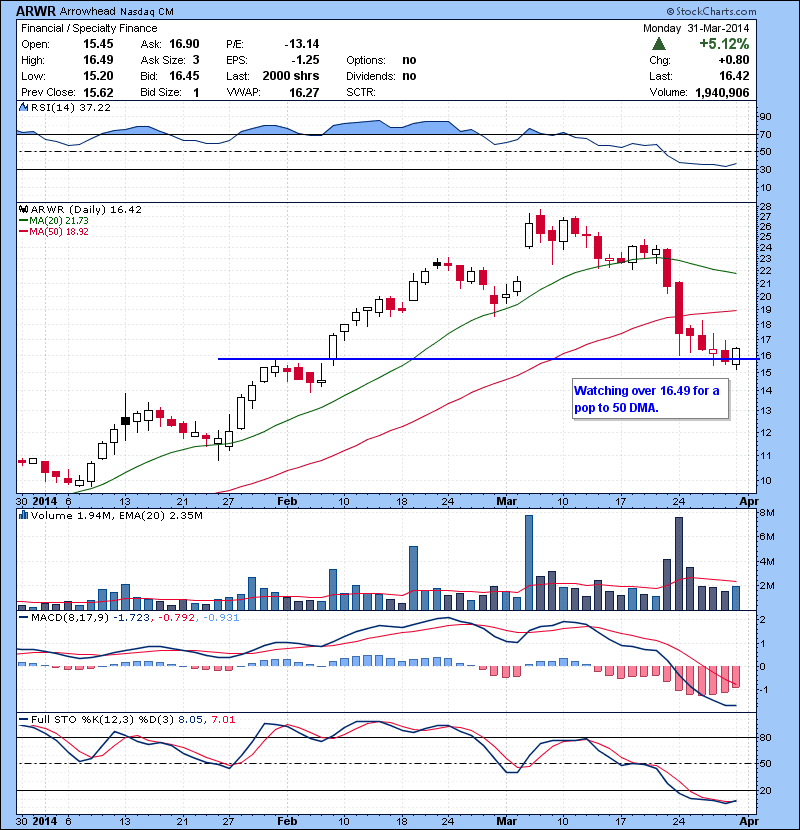Click the '90' RSI axis label
Viewport: 800px width, 830px height.
(x=766, y=116)
